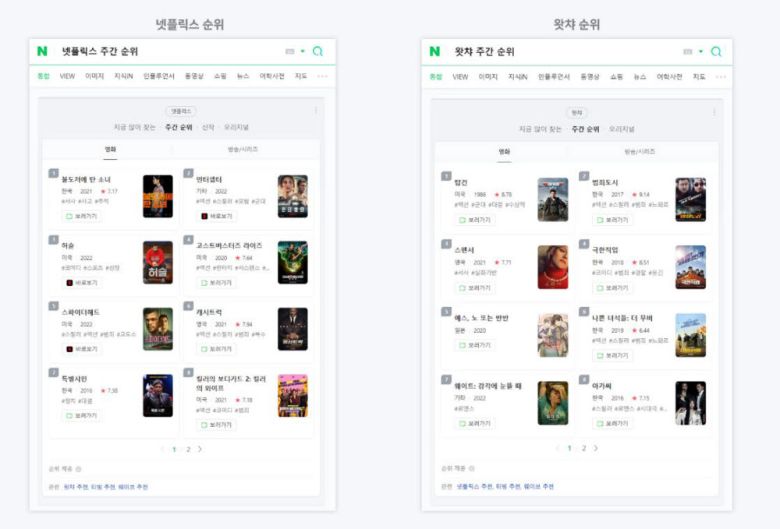Screen dimensions: 780x529
Task: Open the more-options dots on the Watcha card
Action: pos(714,112)
